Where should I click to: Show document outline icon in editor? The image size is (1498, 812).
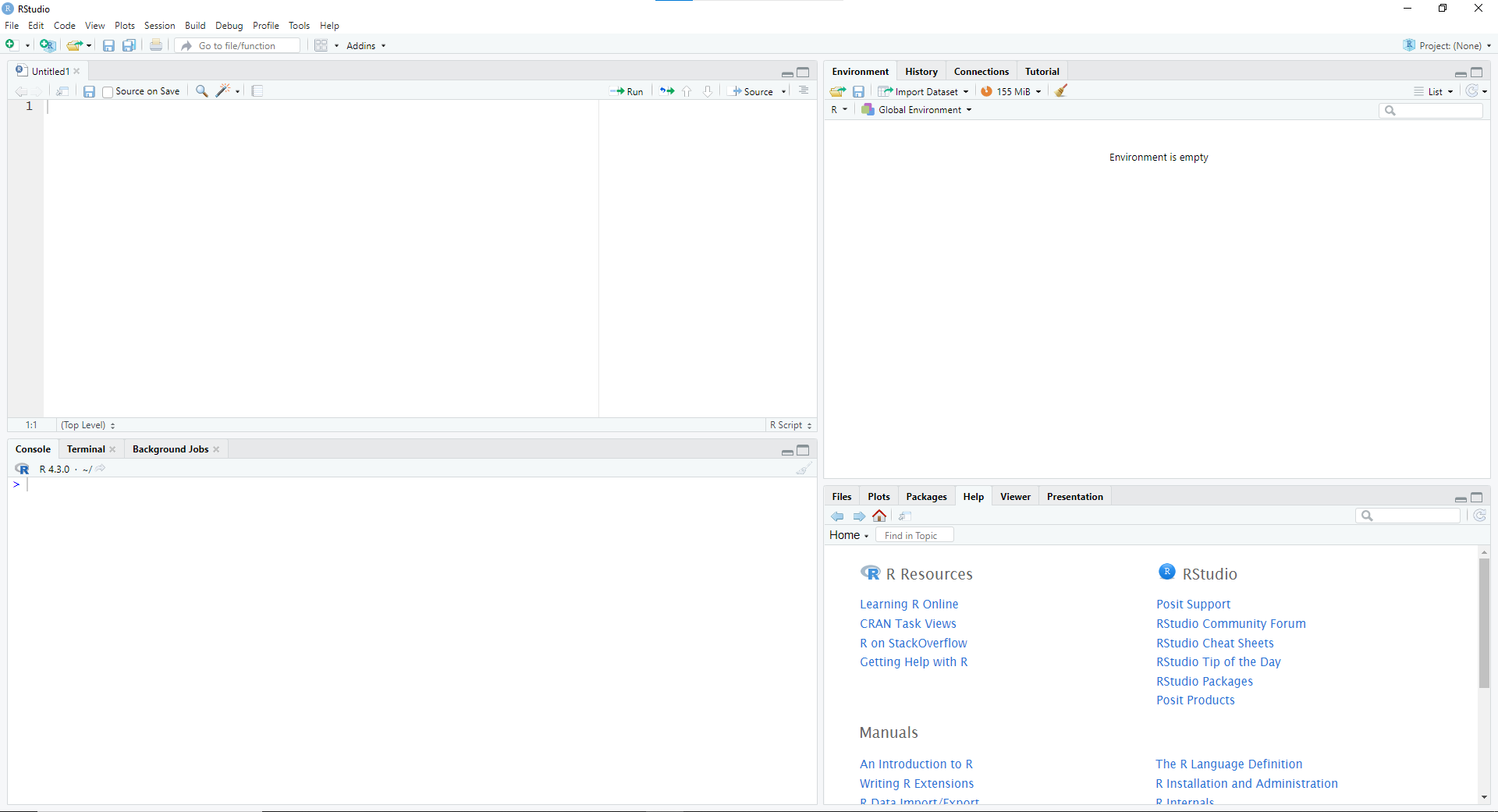pos(804,90)
